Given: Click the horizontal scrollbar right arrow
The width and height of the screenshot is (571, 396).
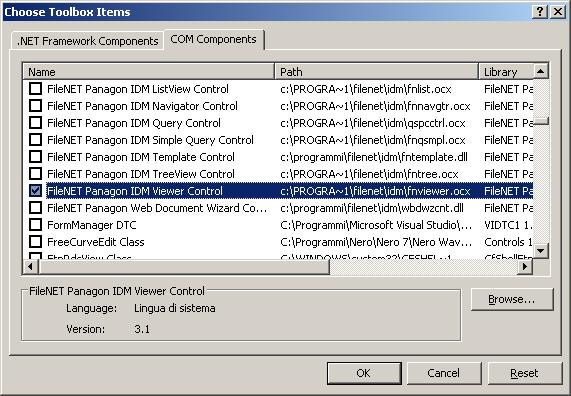Looking at the screenshot, I should 525,267.
